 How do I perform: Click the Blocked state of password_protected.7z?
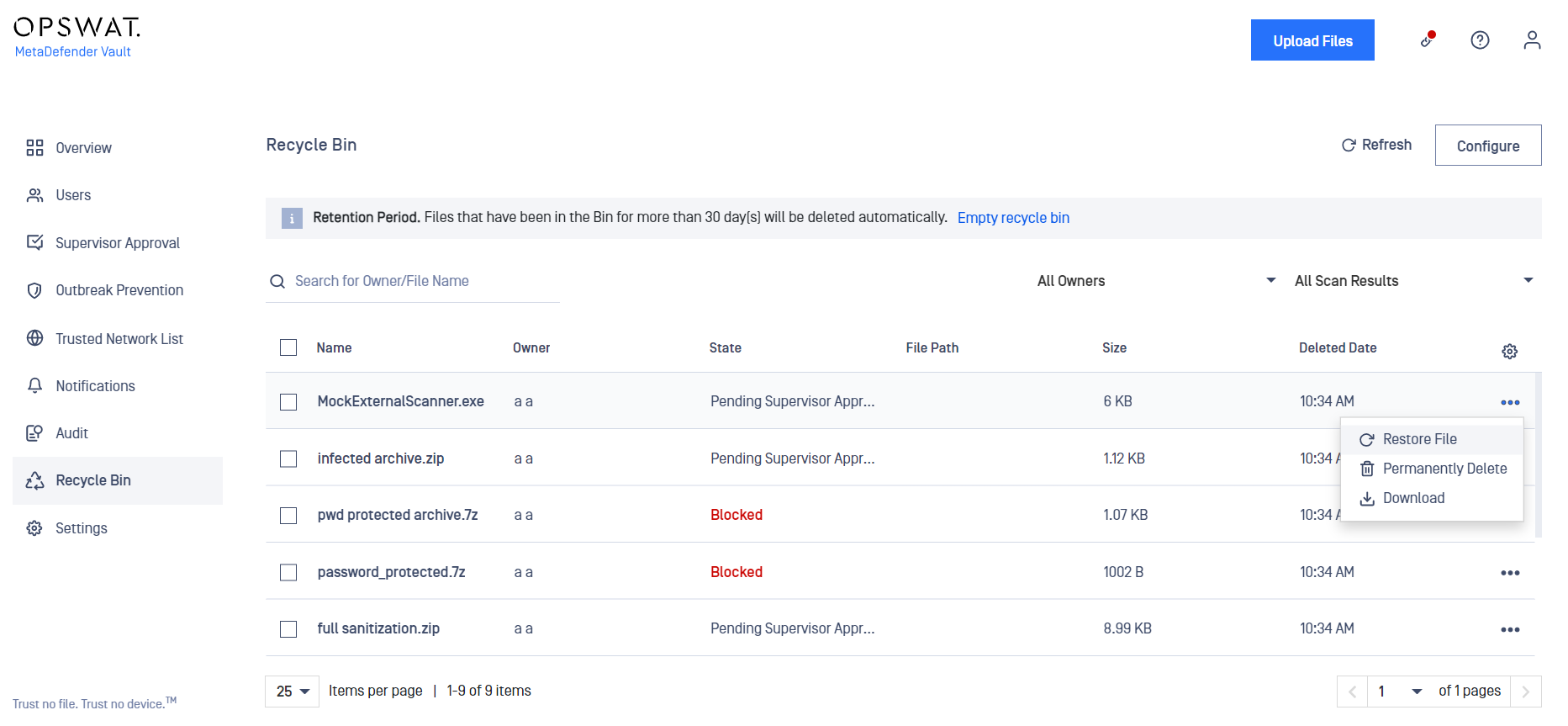pos(736,572)
